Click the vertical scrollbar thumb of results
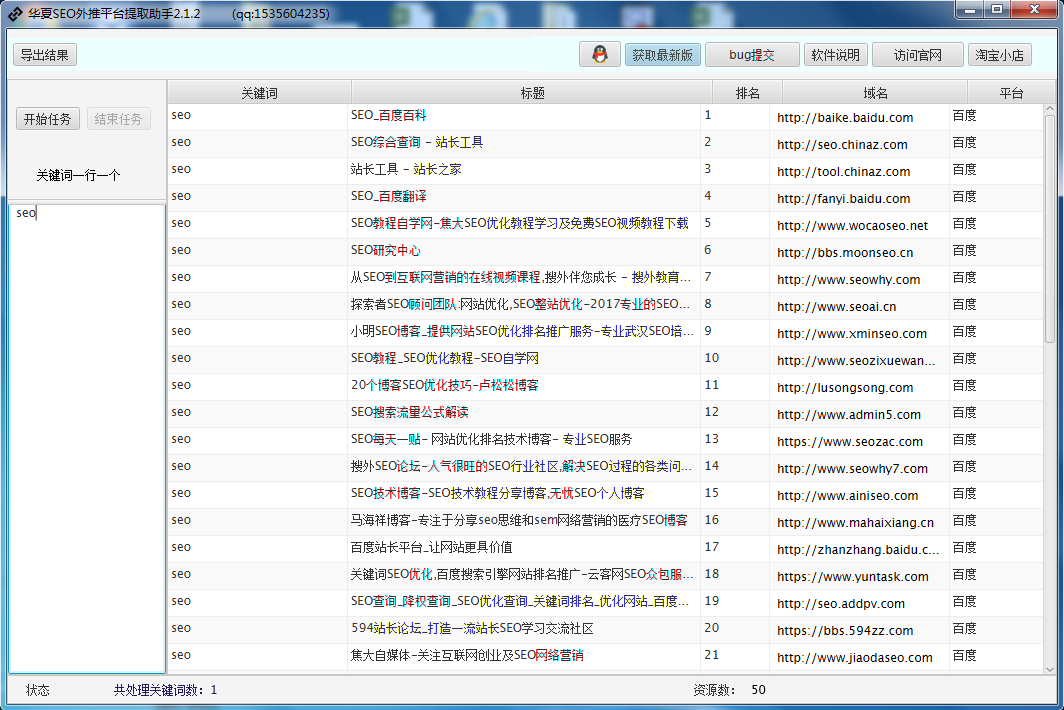Viewport: 1064px width, 710px height. (x=1050, y=229)
